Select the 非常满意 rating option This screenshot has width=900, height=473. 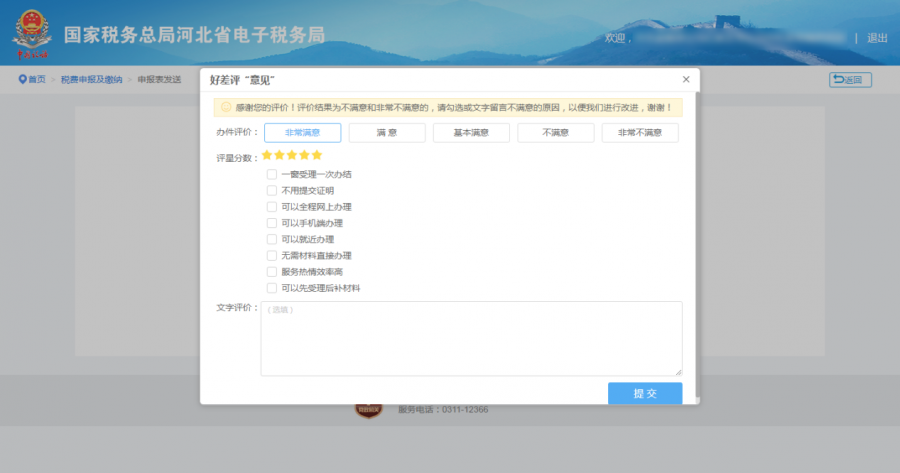click(x=302, y=132)
